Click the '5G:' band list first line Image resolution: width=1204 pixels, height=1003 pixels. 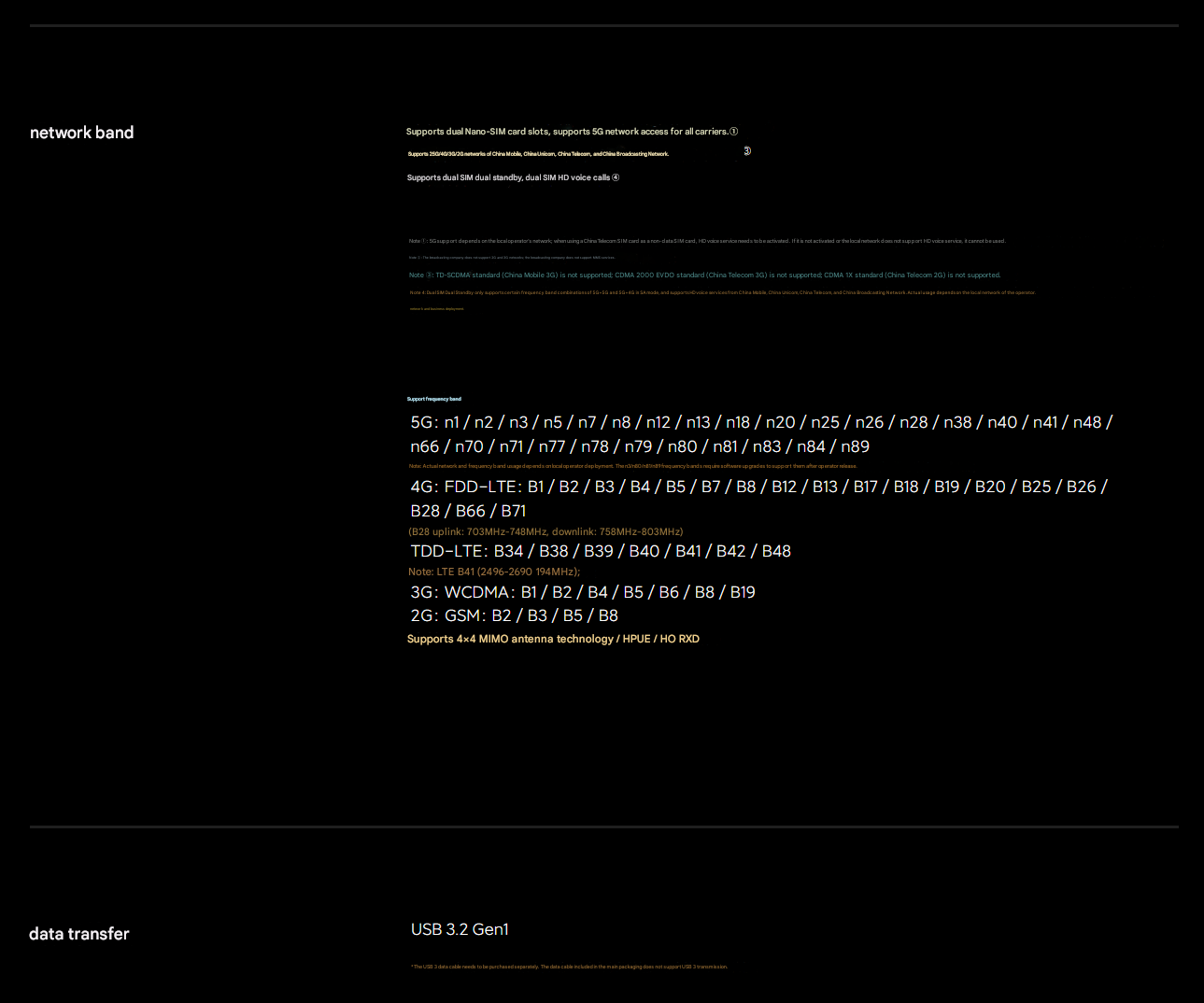click(760, 422)
